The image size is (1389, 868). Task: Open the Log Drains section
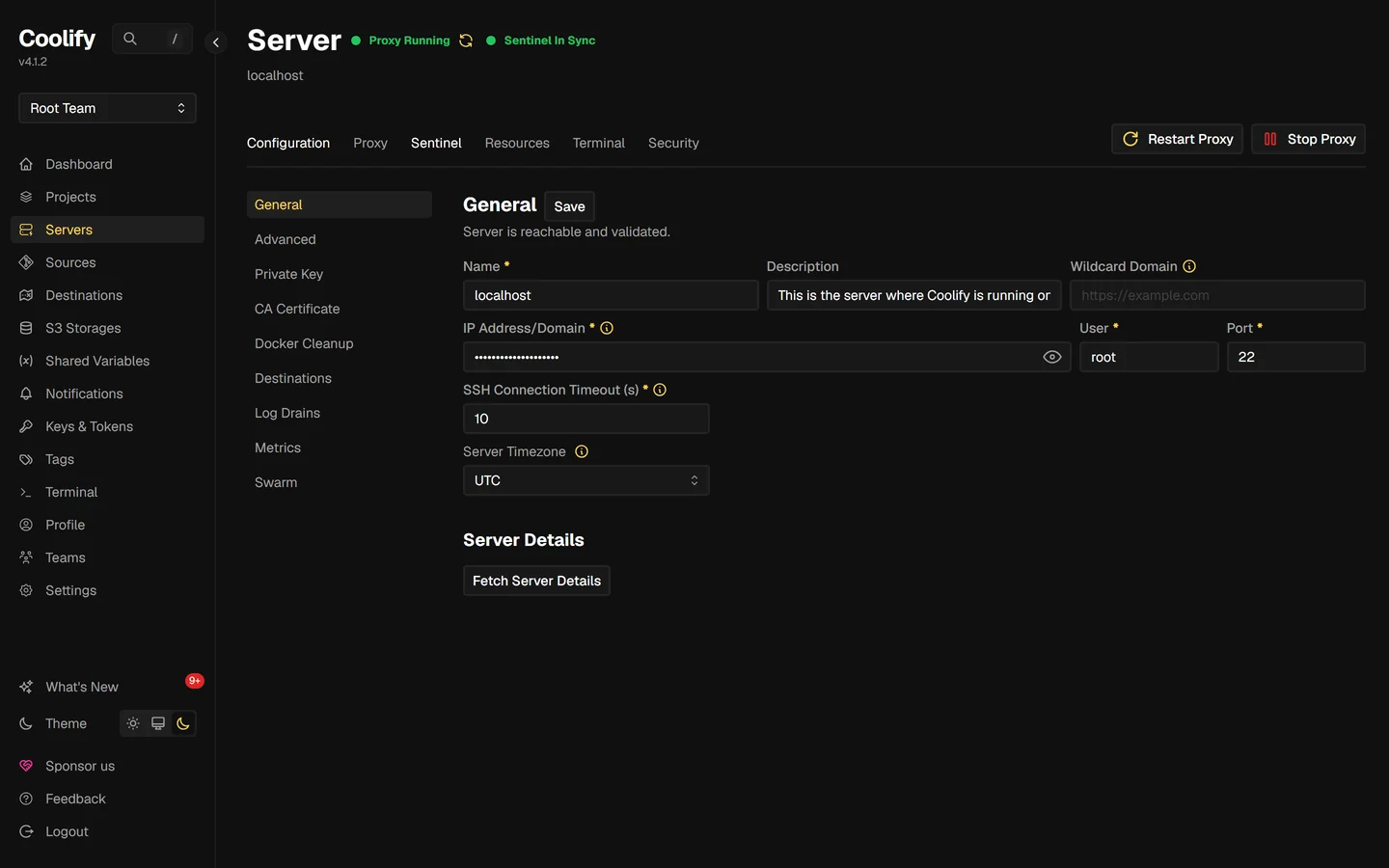[x=340, y=413]
